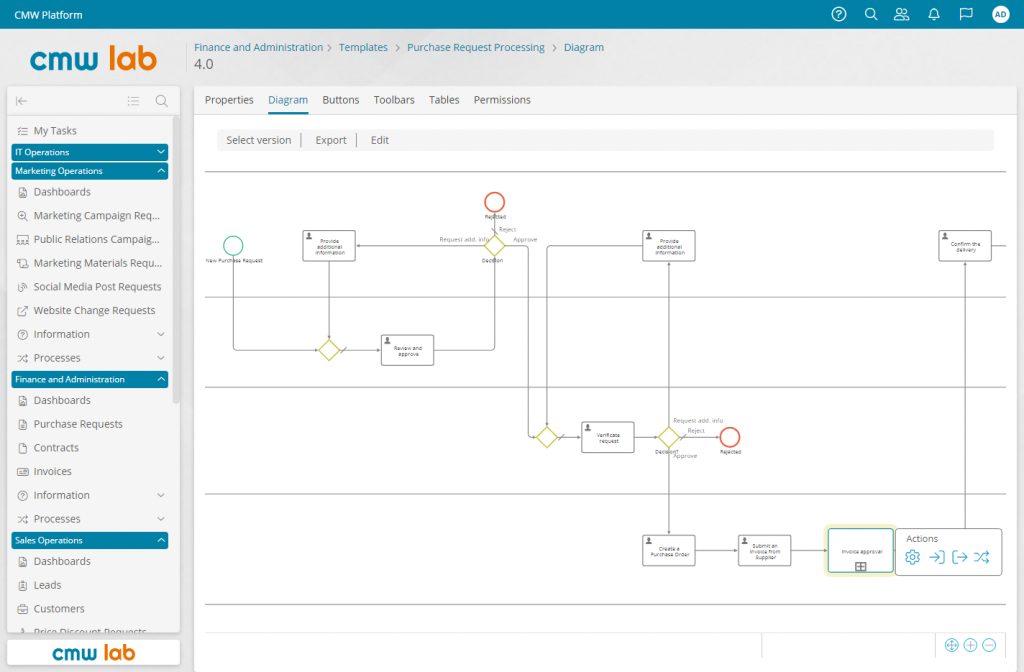Open the sidebar list view icon
Screen dimensions: 1024x672
[133, 101]
